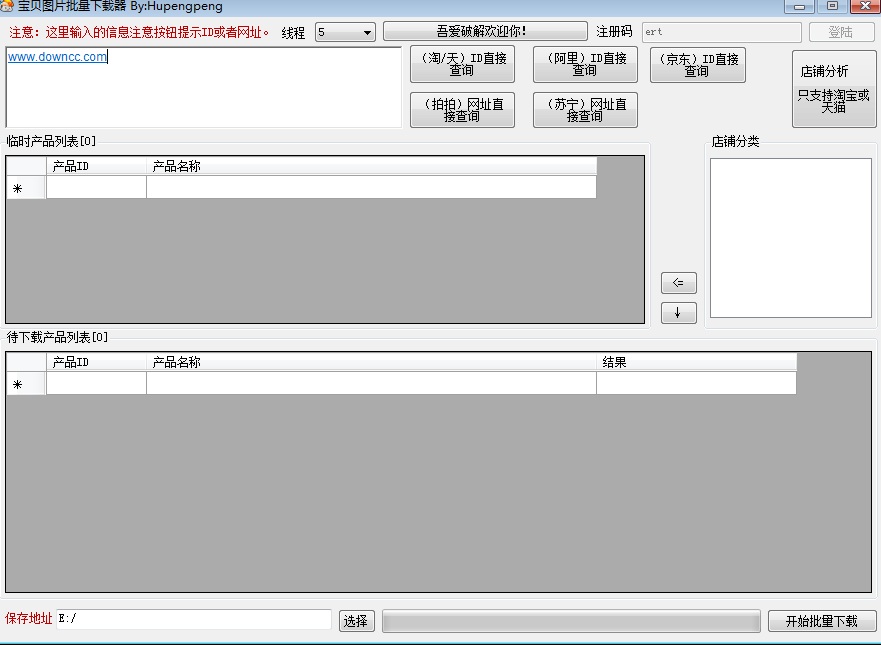Click the (拍拍) 网址直接查询 button
881x645 pixels.
click(462, 110)
